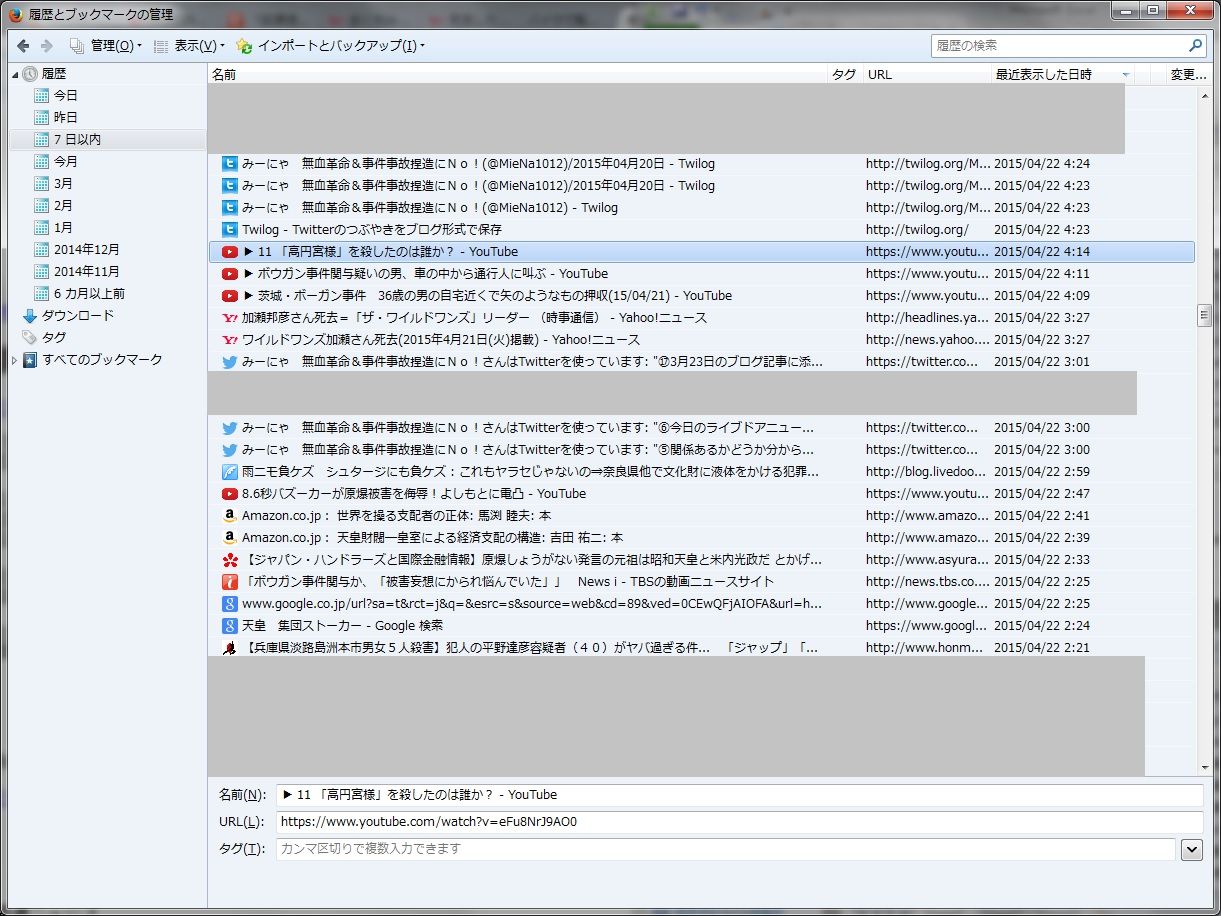This screenshot has width=1221, height=916.
Task: Open the ダウンロード downloads item
Action: click(77, 316)
